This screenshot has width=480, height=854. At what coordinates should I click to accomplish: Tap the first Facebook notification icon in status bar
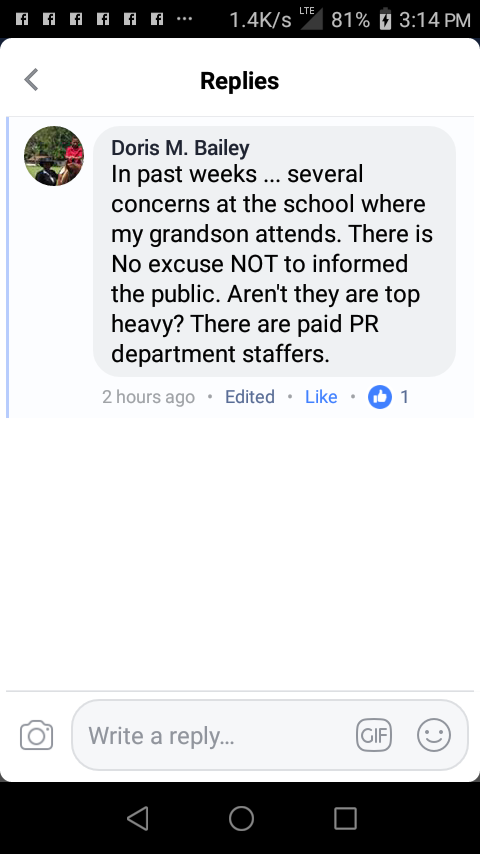[x=22, y=20]
